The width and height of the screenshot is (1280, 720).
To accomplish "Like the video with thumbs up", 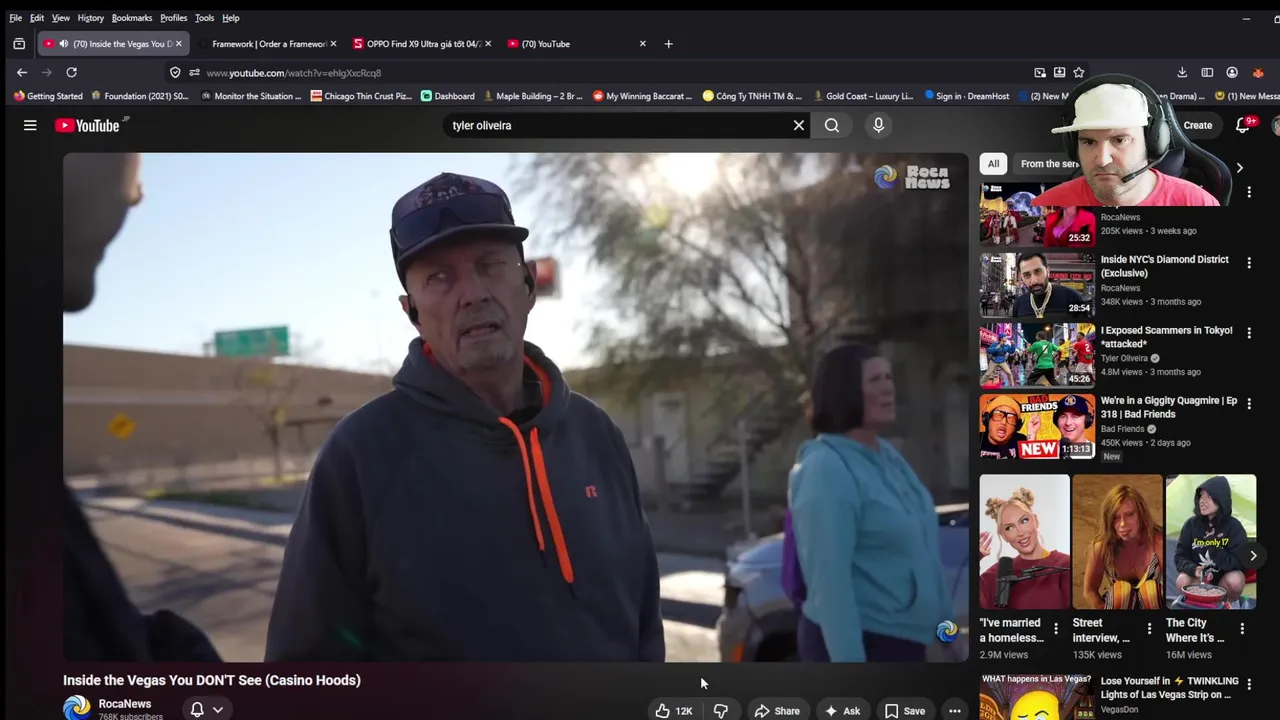I will 674,711.
